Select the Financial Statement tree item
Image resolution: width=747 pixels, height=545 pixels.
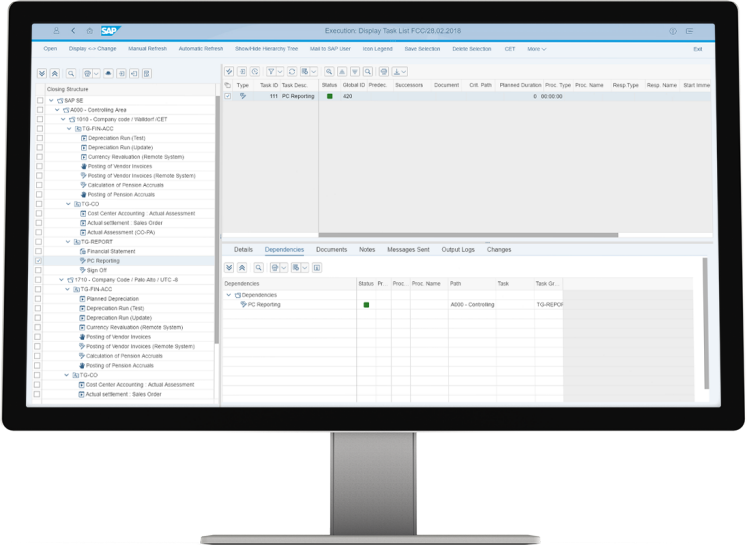click(x=110, y=251)
